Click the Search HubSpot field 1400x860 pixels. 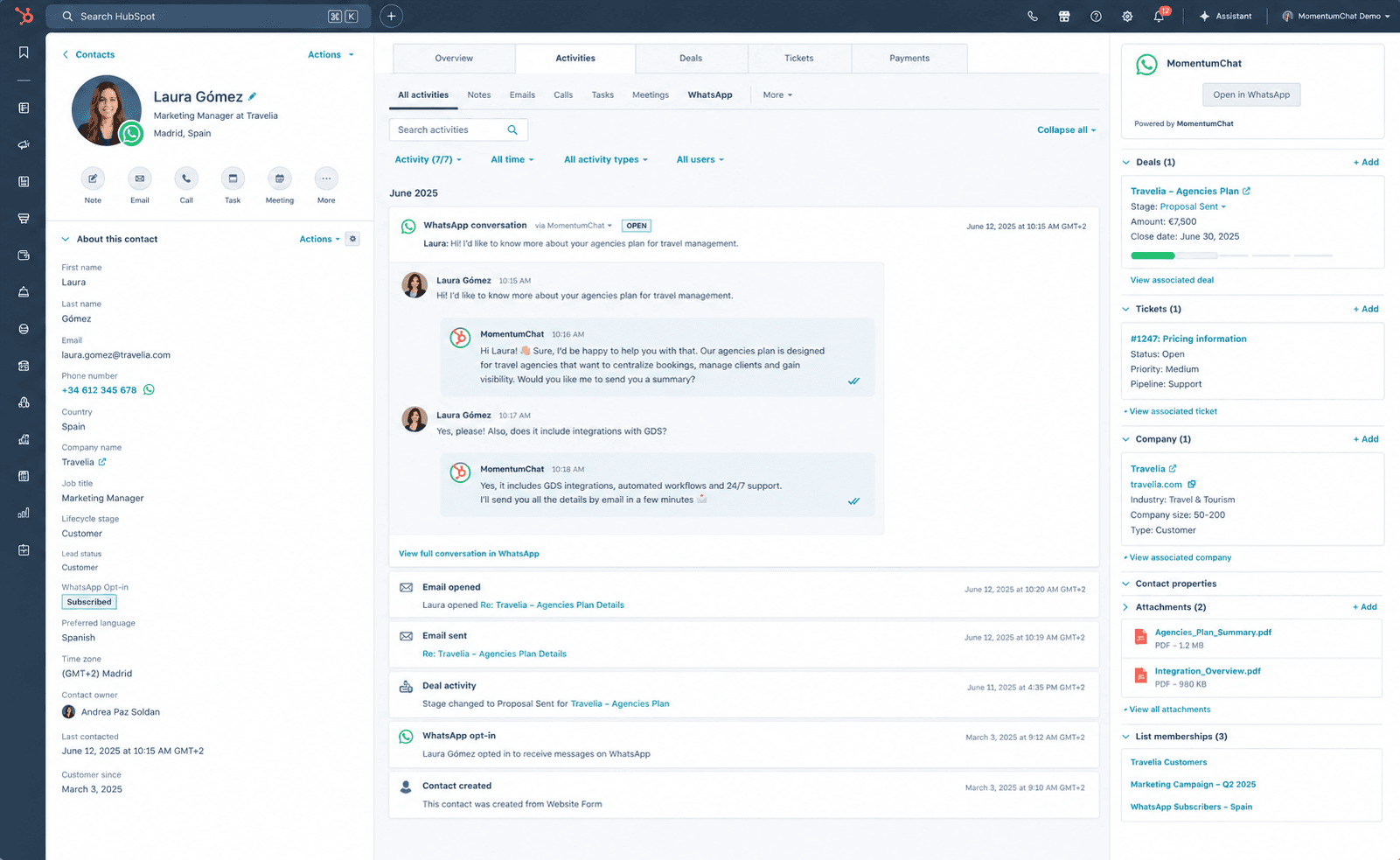[207, 16]
